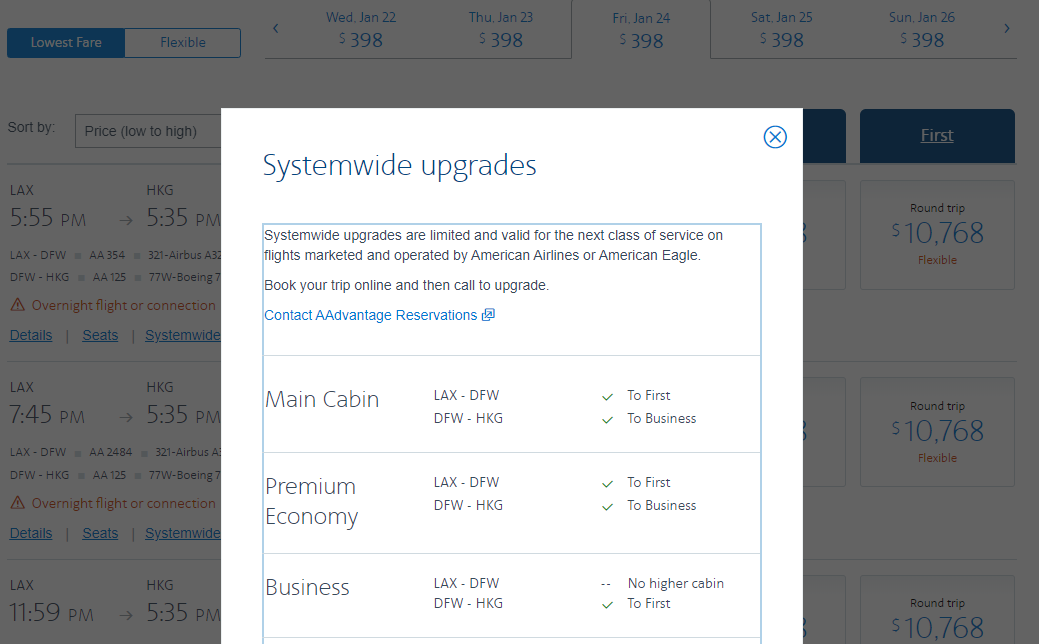Open Details for the 7:45 PM flight
Viewport: 1039px width, 644px height.
31,533
